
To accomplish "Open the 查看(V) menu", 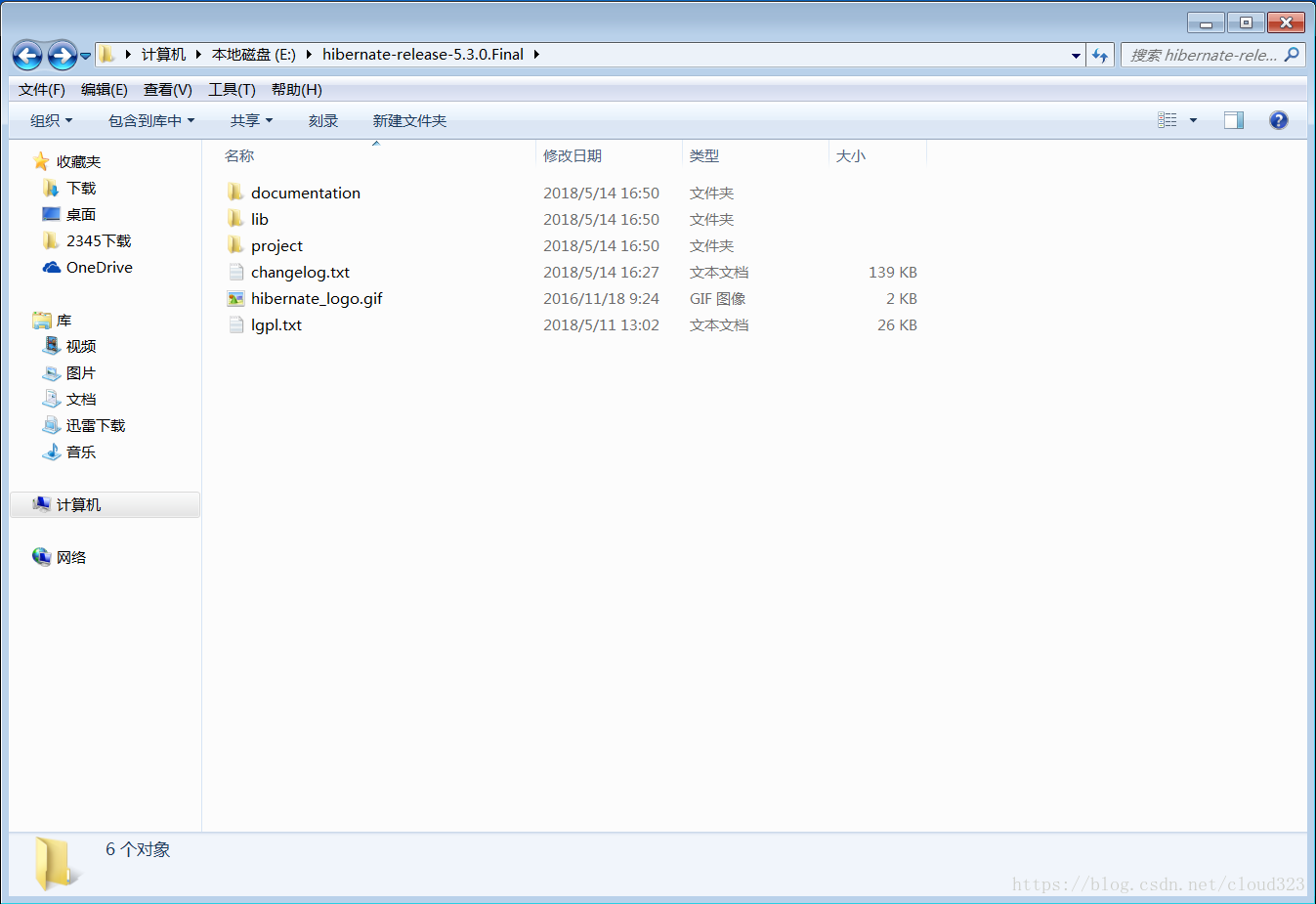I will coord(168,90).
